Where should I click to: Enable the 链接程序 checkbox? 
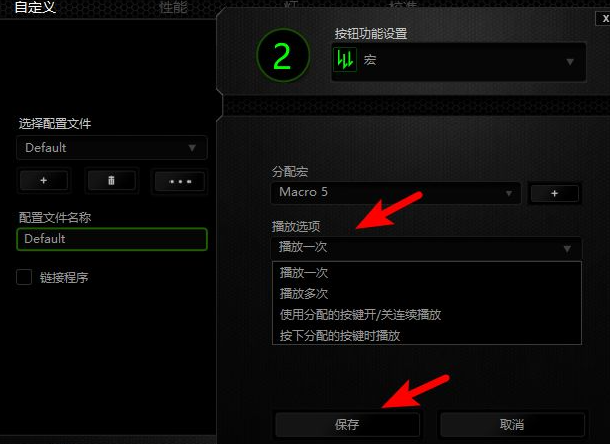click(24, 277)
